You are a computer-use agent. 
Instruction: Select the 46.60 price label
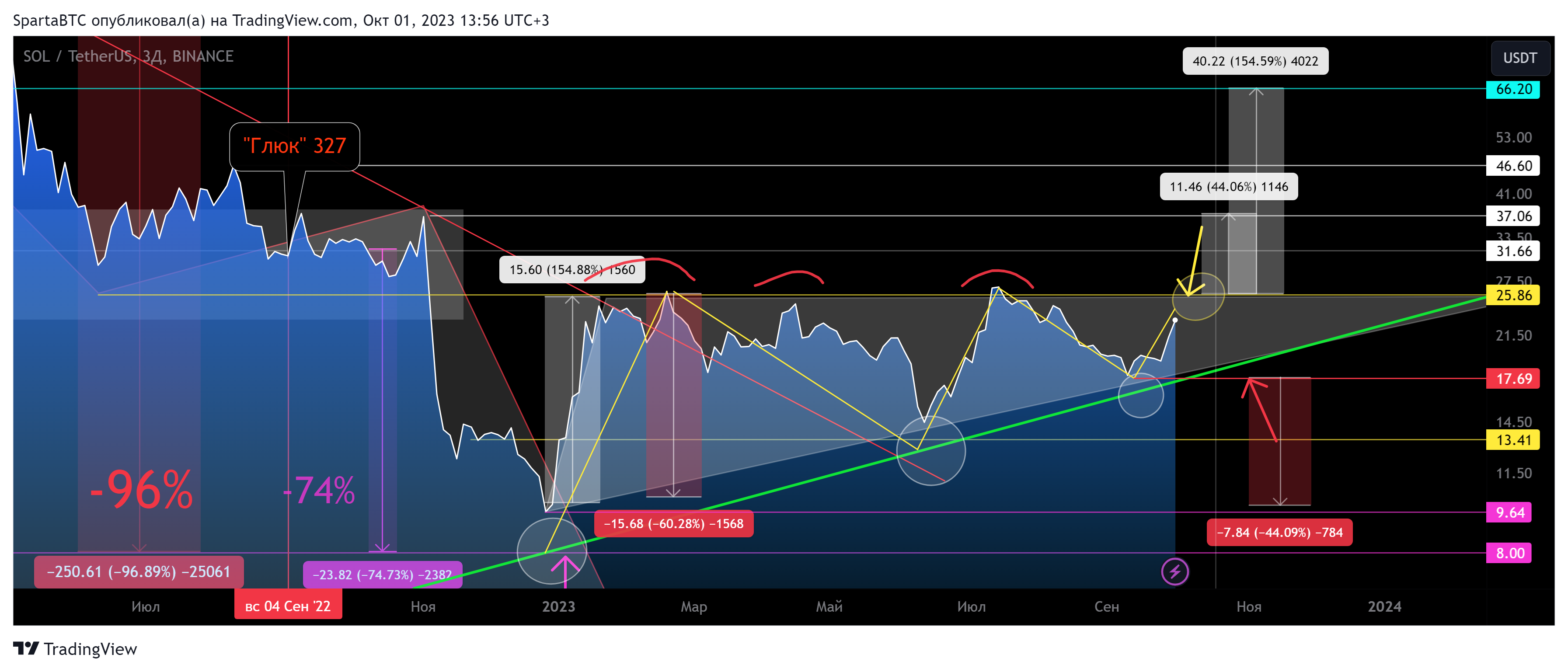[1512, 166]
